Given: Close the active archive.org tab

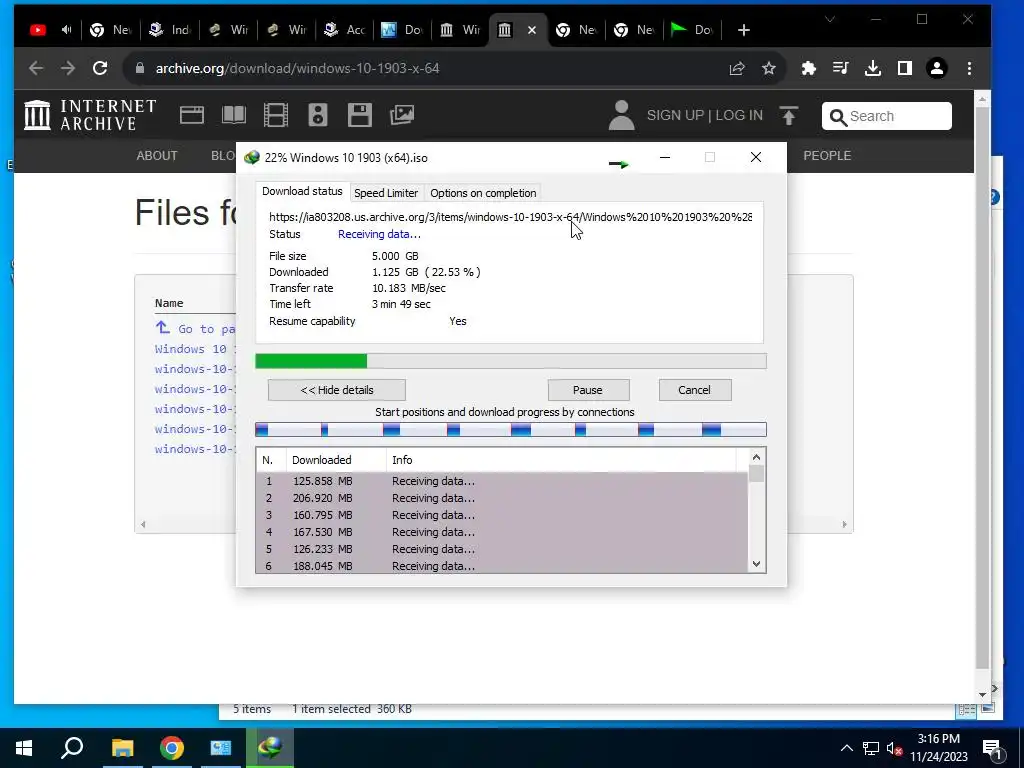Looking at the screenshot, I should 532,30.
